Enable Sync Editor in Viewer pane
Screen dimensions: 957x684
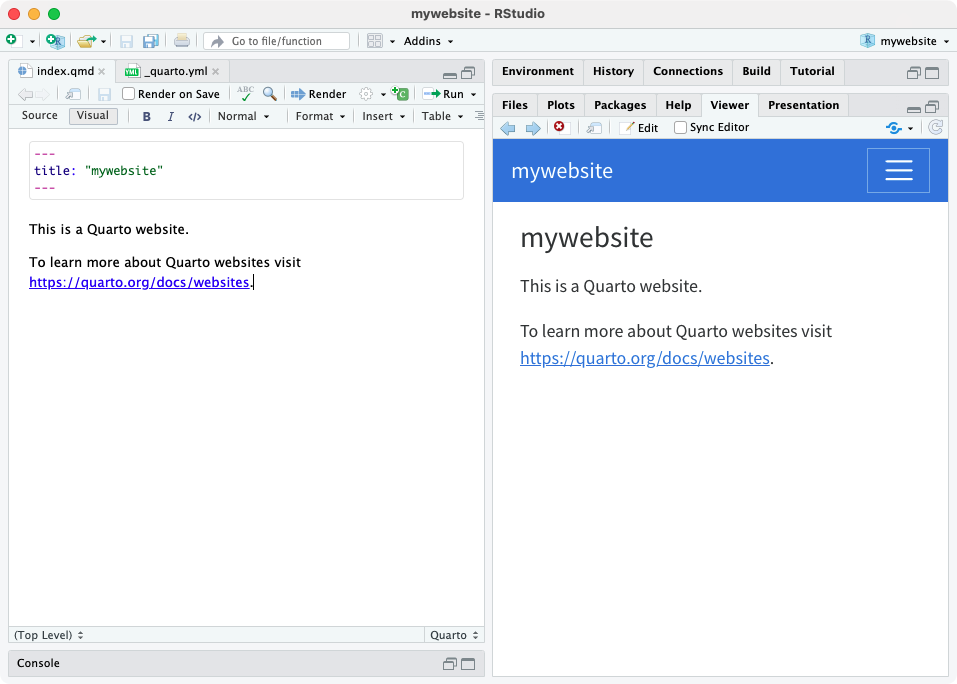point(680,127)
